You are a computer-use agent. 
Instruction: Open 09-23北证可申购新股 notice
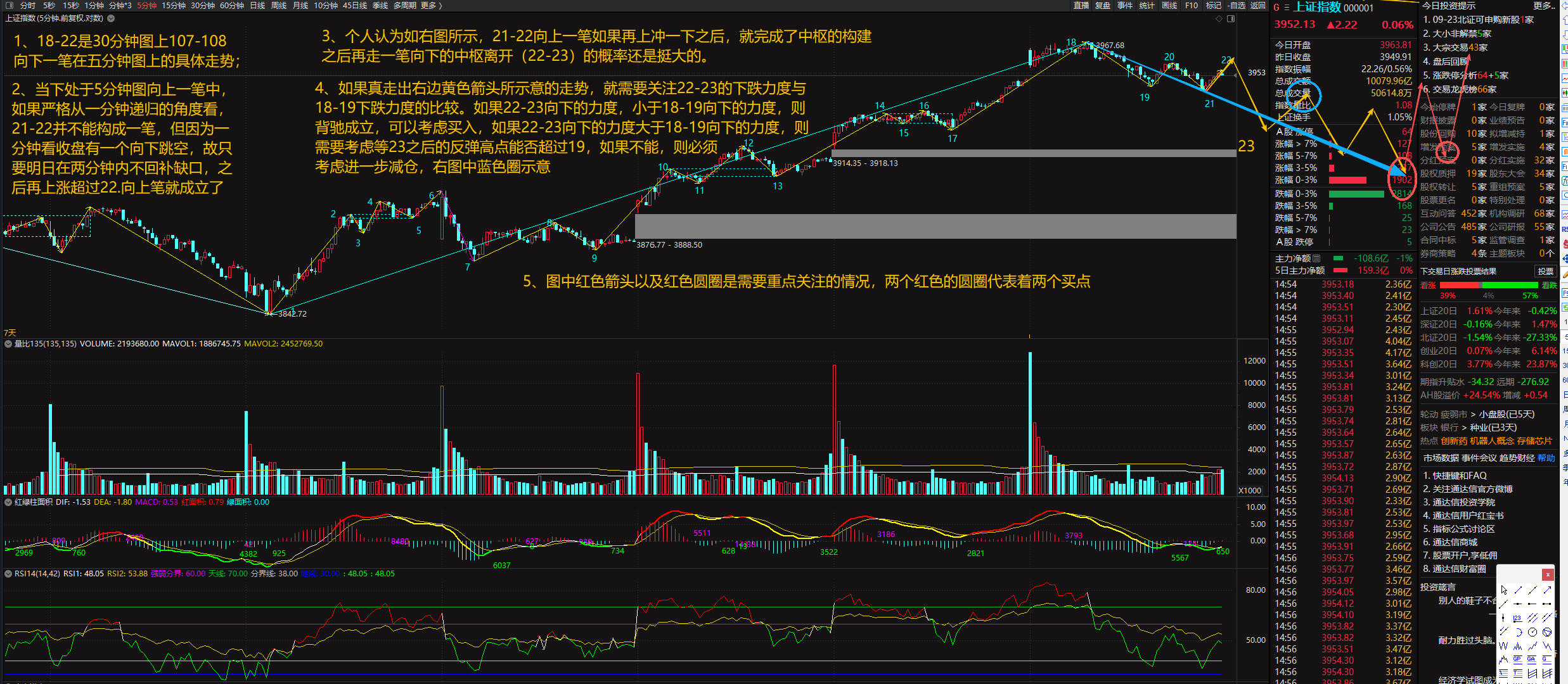(1479, 20)
